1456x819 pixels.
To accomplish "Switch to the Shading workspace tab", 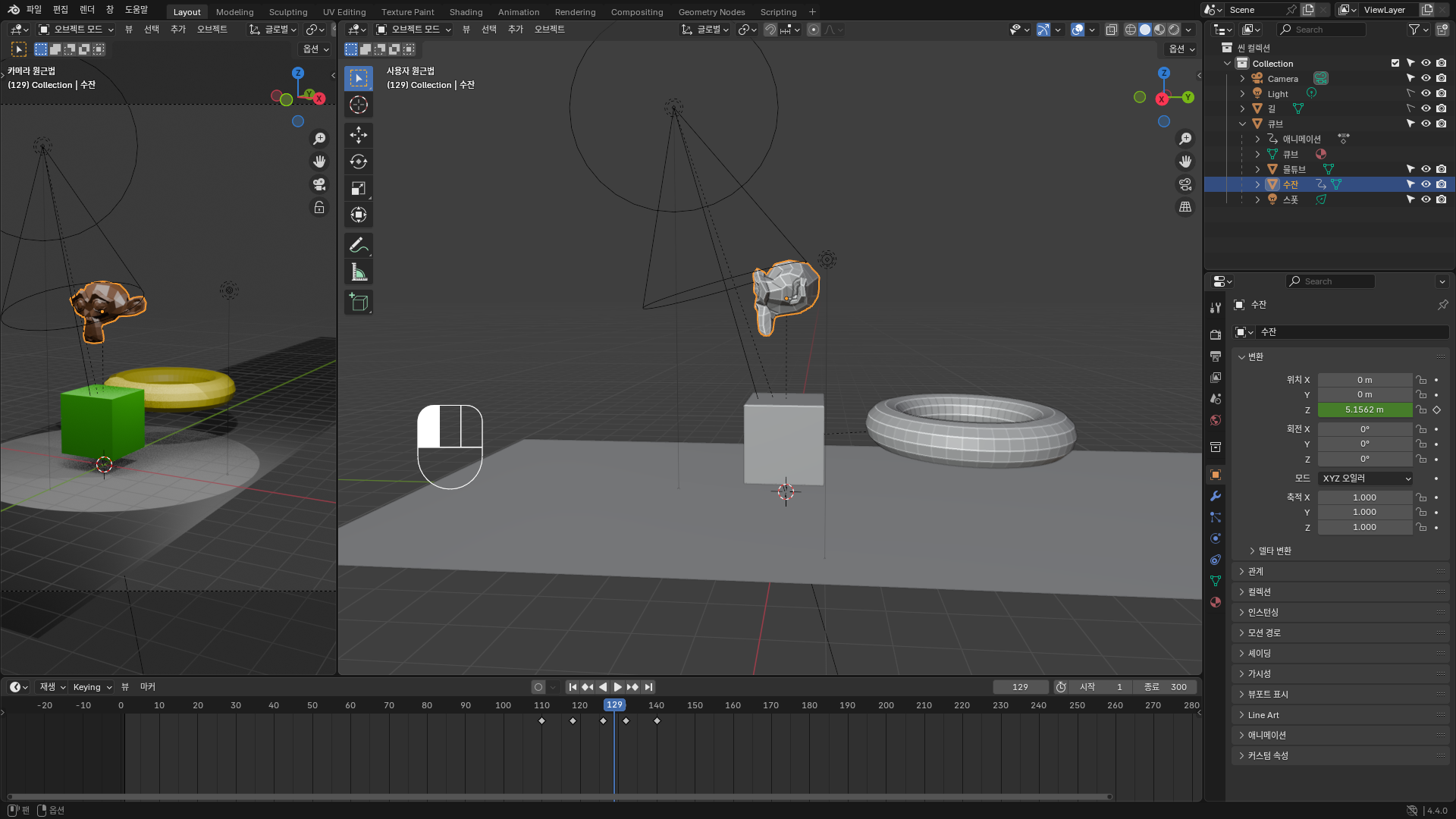I will coord(466,12).
